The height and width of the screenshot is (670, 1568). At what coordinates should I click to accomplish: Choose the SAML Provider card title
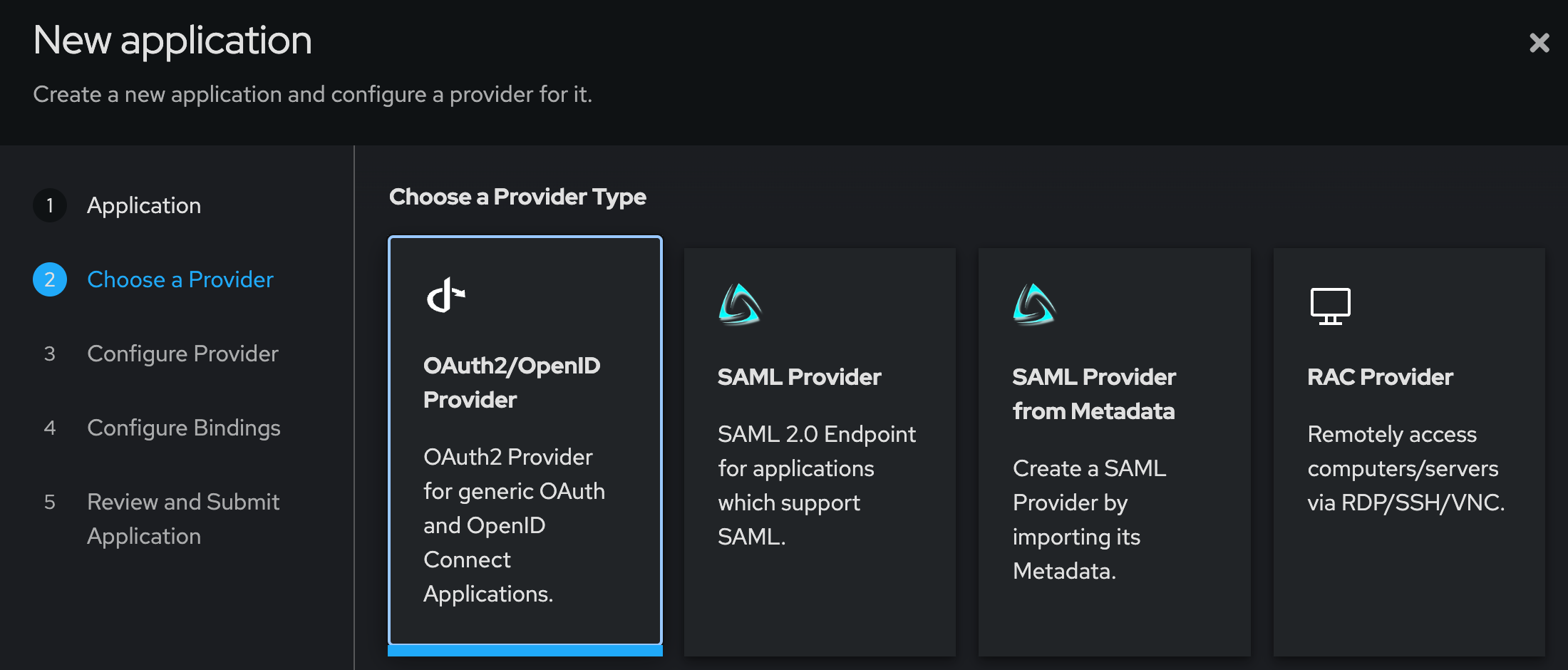point(800,377)
